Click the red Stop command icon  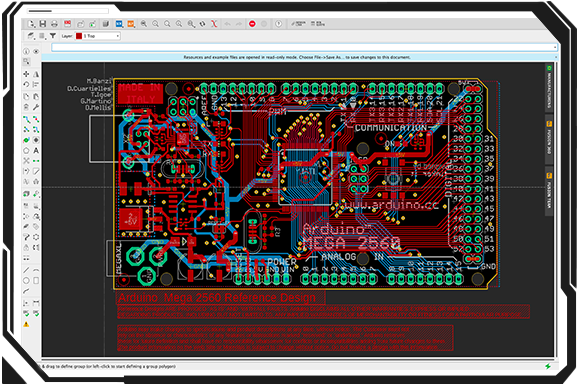[252, 24]
